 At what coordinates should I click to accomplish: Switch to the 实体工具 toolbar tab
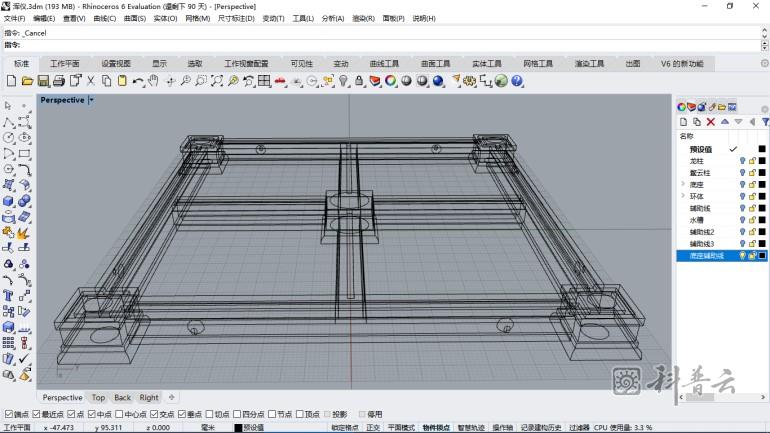[x=487, y=64]
